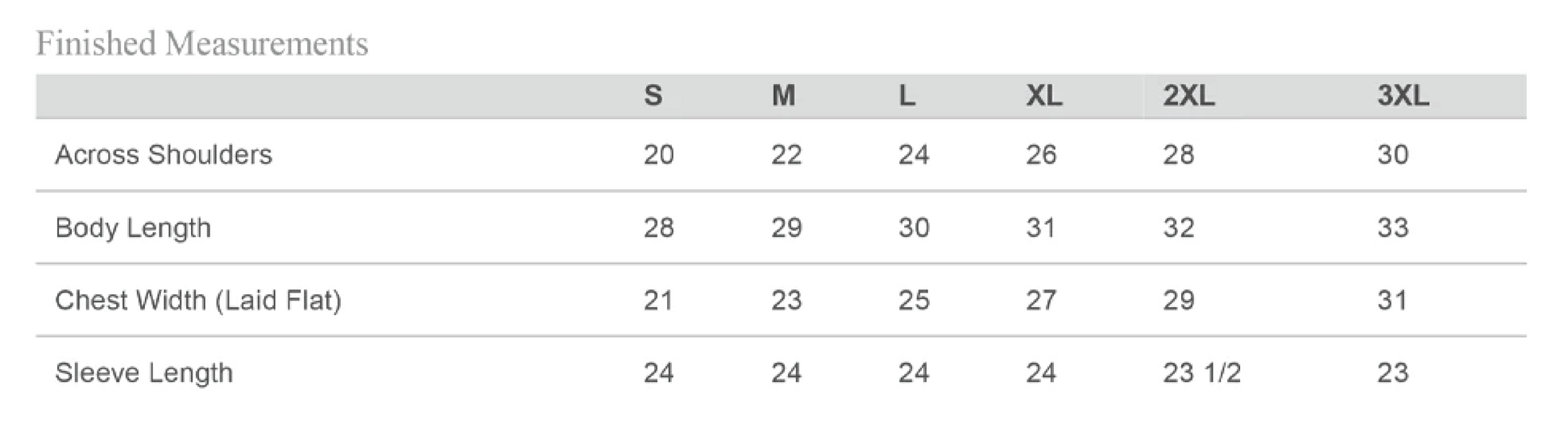
Task: Click Body Length value 33 for 3XL
Action: (x=1392, y=228)
